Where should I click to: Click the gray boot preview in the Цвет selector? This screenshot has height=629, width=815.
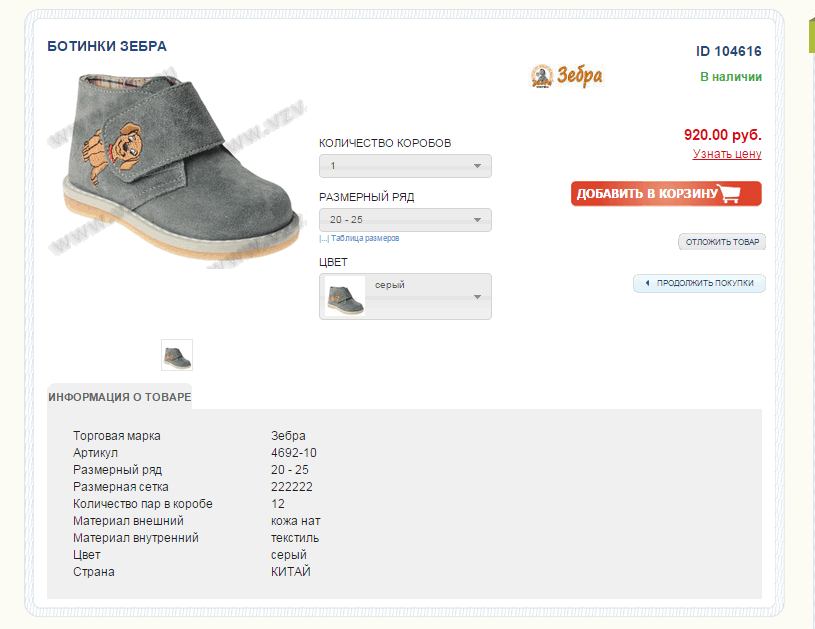[345, 297]
